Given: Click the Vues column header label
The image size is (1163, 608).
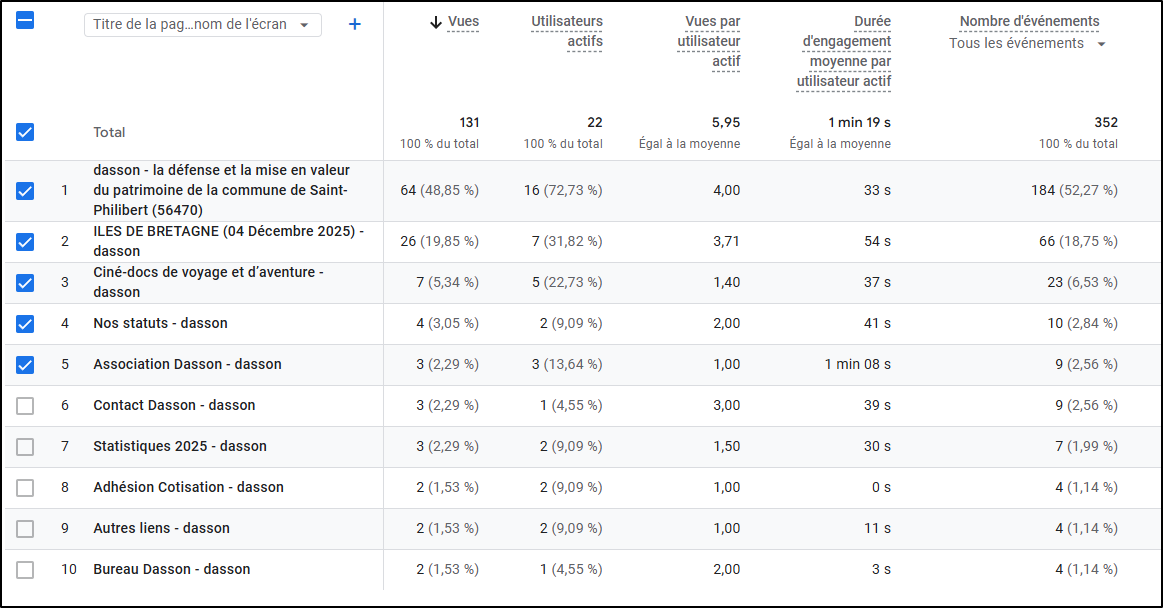Looking at the screenshot, I should coord(463,22).
